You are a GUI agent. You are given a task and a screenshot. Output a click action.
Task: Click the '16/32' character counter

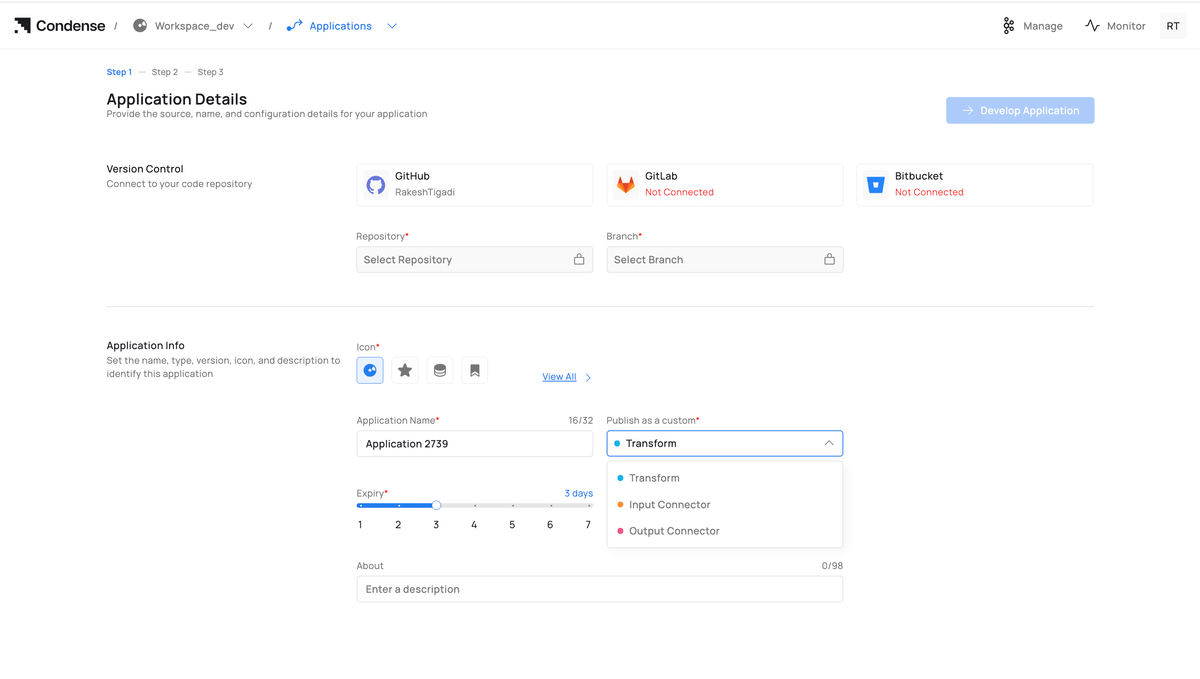(581, 421)
